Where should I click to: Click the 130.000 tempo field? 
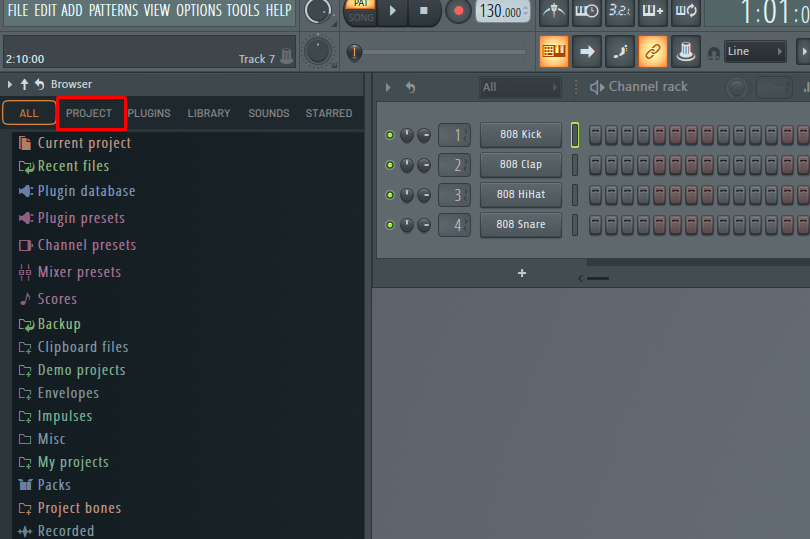pos(502,11)
